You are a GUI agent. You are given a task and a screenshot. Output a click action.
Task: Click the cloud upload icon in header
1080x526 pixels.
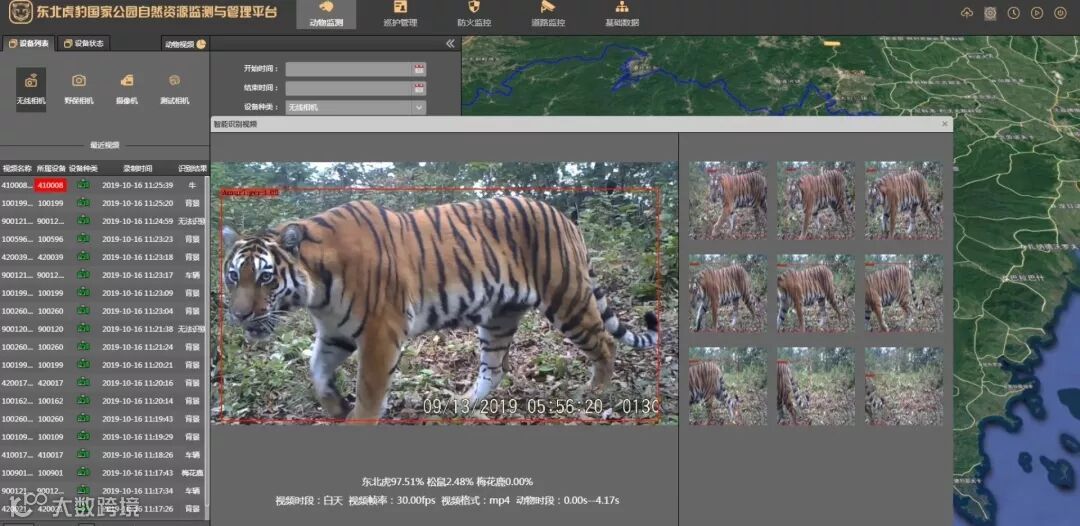click(x=966, y=13)
